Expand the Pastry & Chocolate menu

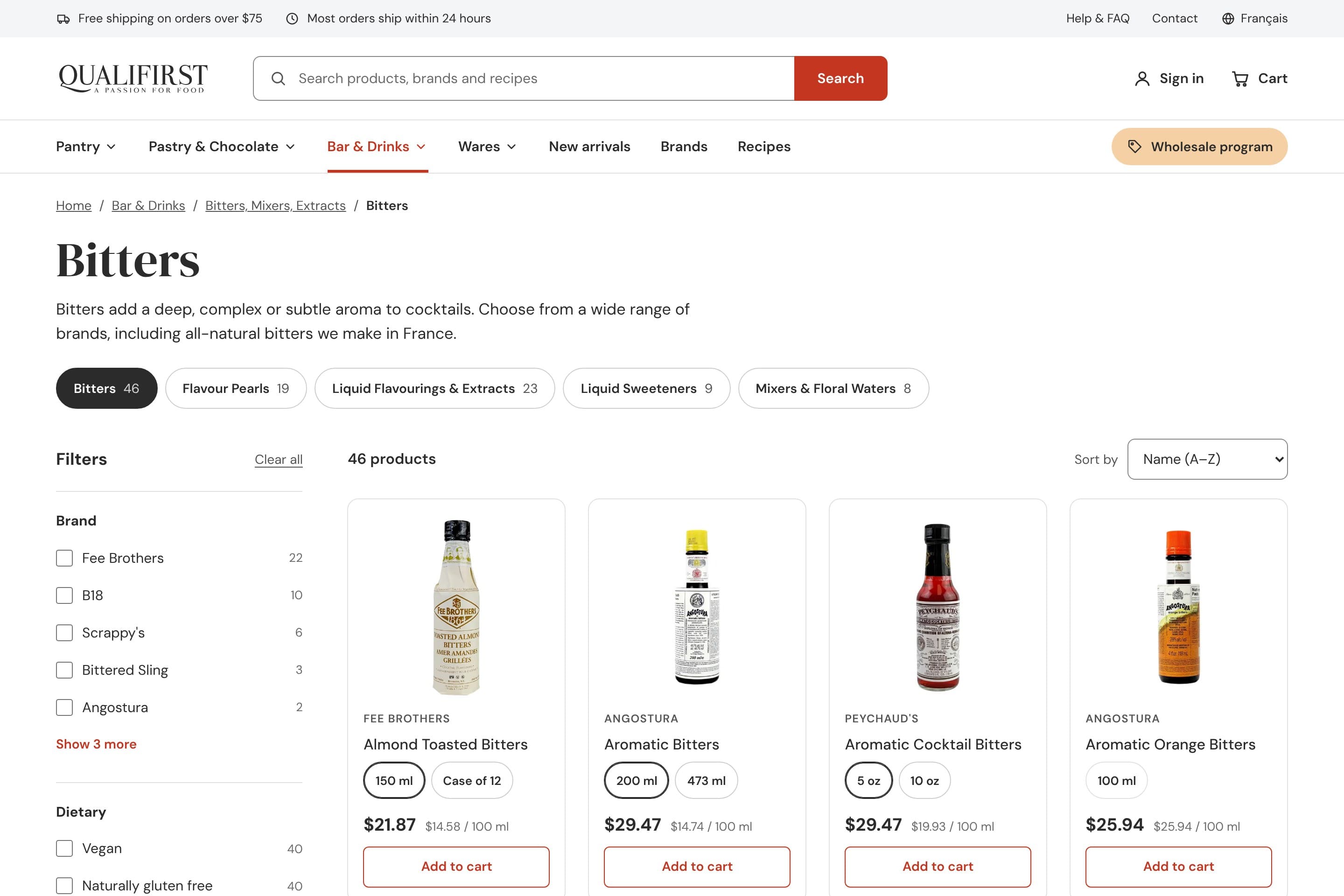pyautogui.click(x=222, y=147)
